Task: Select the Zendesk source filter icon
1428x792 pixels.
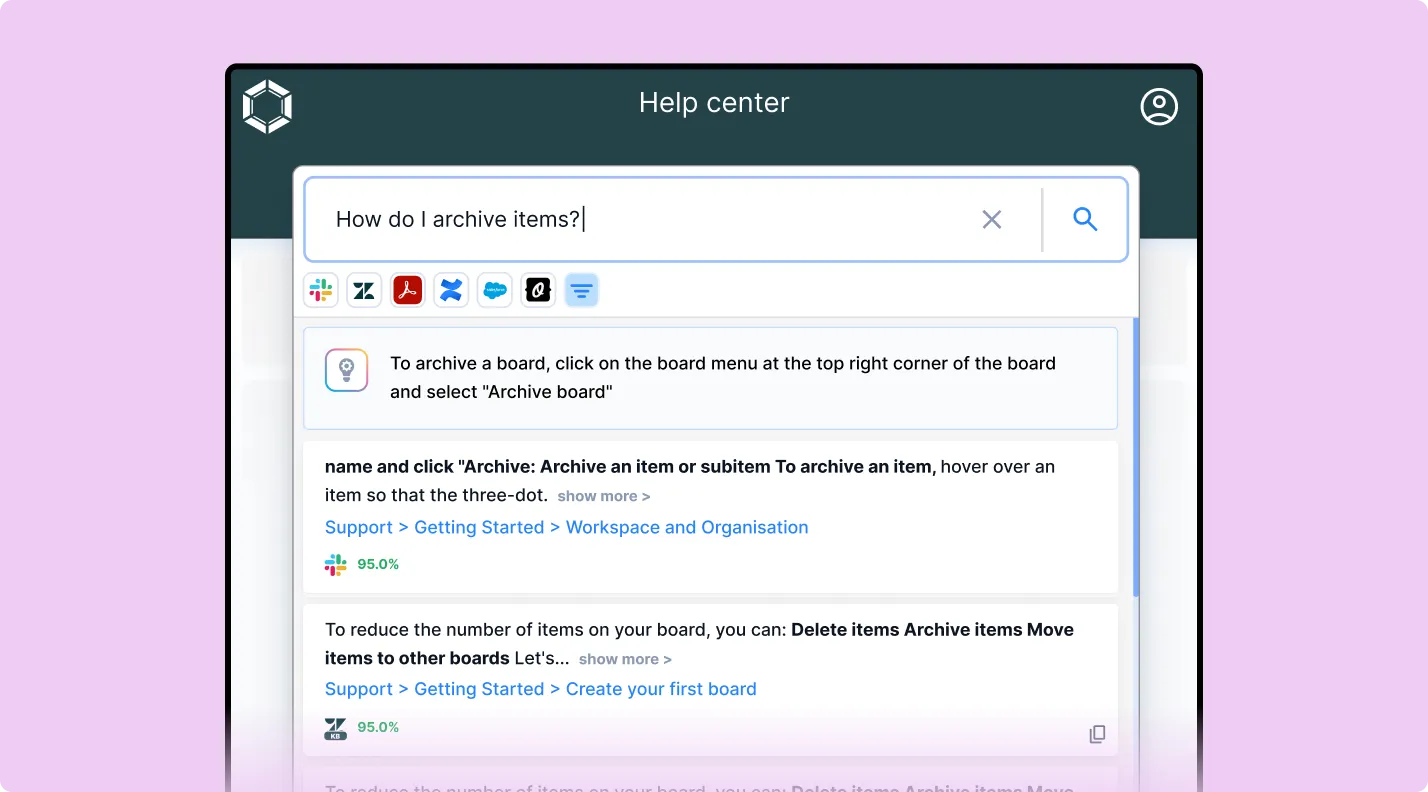Action: click(364, 290)
